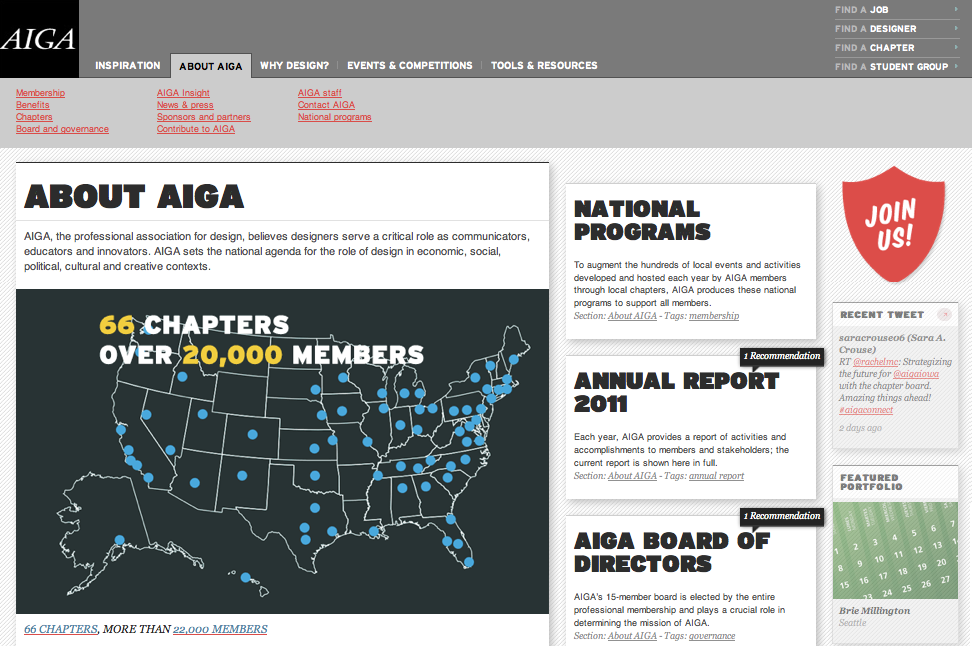
Task: Switch to the Why Design? tab
Action: click(x=294, y=66)
